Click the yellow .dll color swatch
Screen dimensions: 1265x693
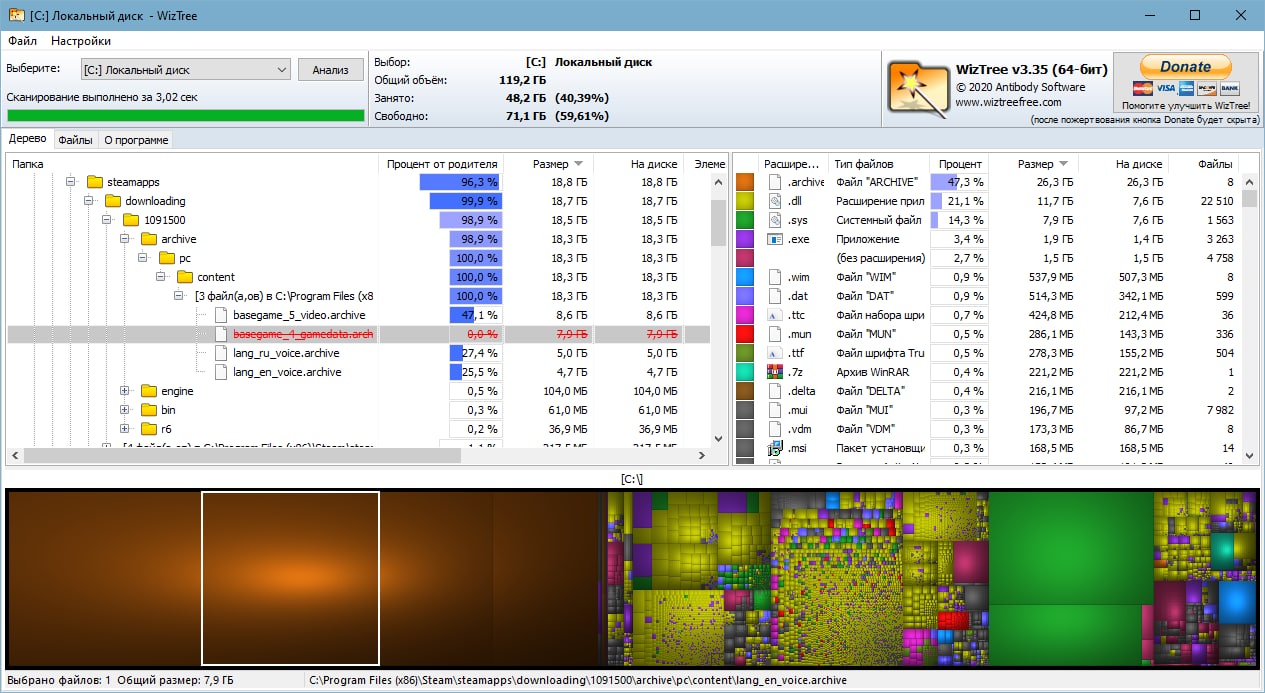click(x=745, y=201)
